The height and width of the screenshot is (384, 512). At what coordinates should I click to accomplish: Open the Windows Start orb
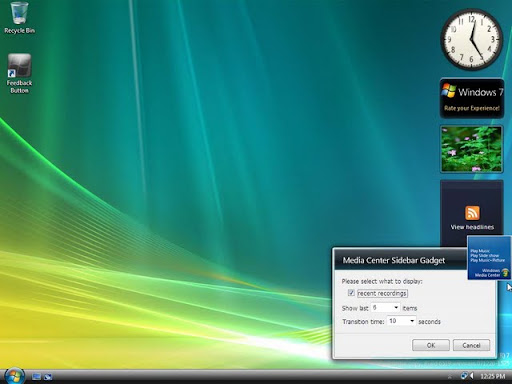14,376
